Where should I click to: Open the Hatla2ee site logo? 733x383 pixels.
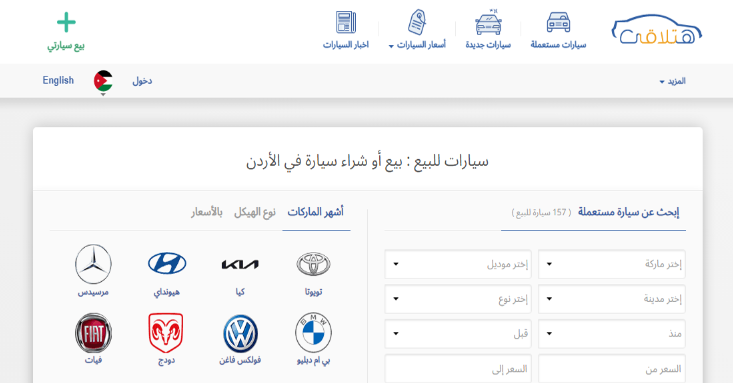[x=657, y=30]
